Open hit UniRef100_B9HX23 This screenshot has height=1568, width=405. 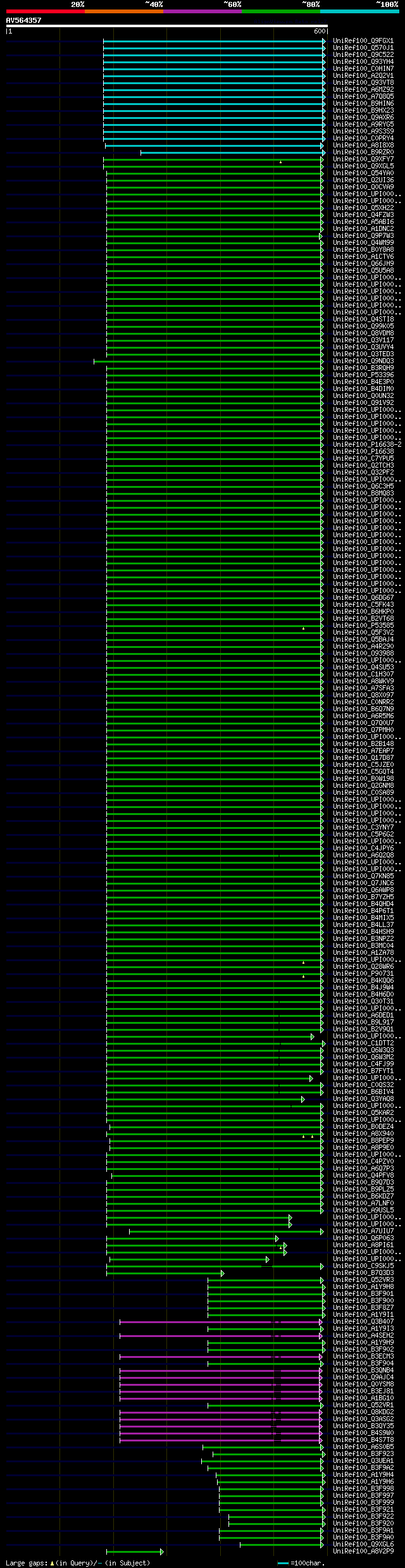point(363,111)
